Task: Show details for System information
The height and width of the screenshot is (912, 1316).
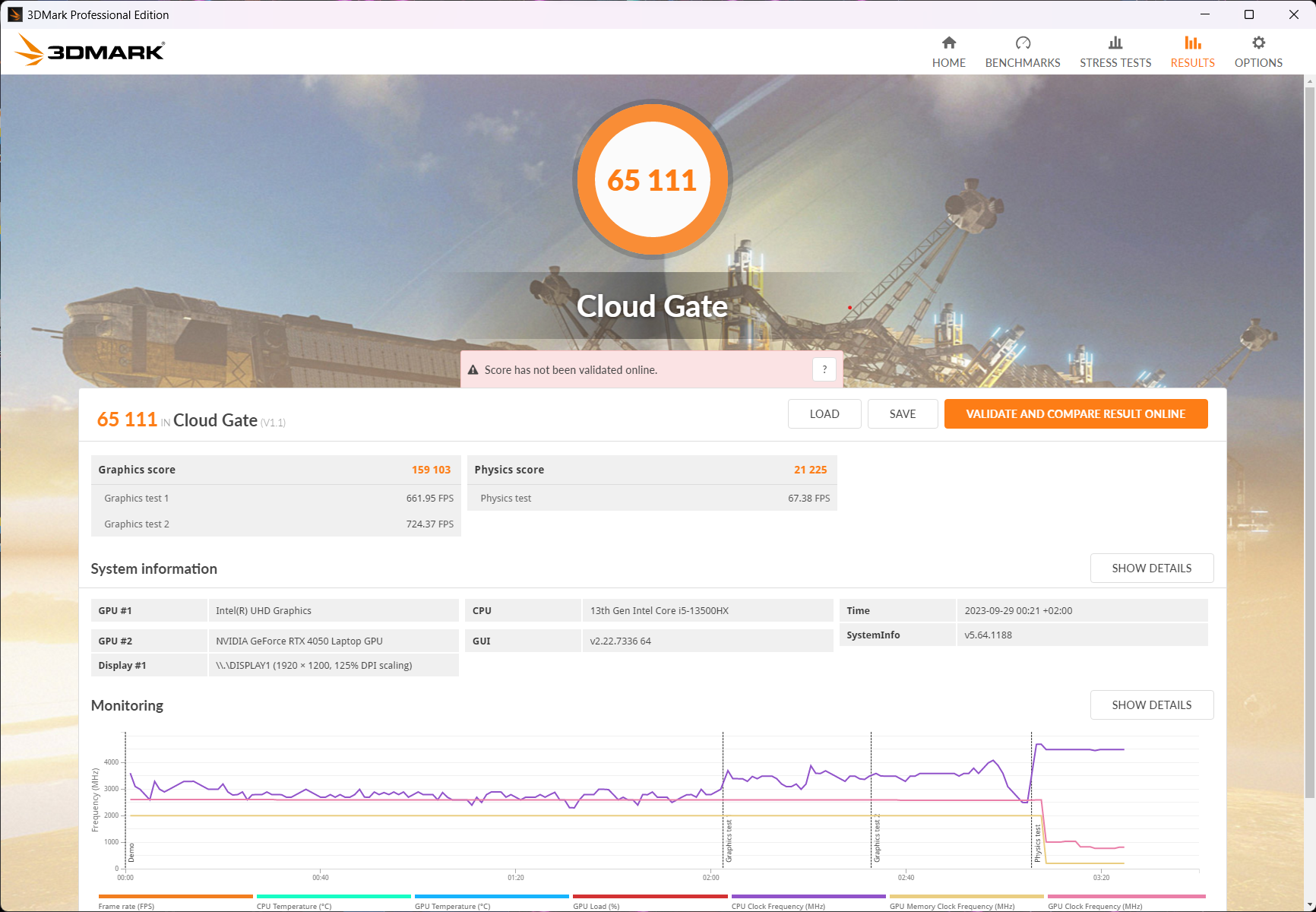Action: [x=1152, y=568]
